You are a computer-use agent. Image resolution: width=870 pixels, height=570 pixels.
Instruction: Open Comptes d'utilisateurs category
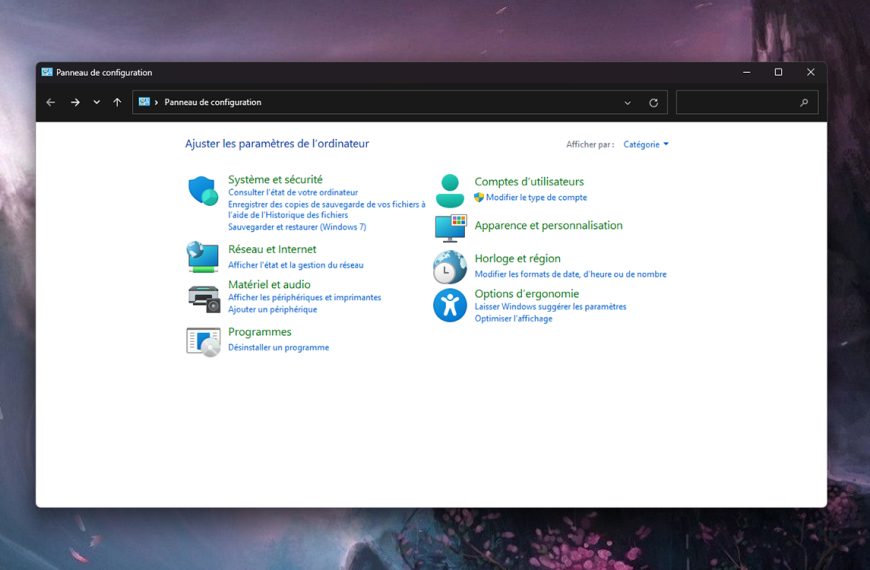coord(529,181)
